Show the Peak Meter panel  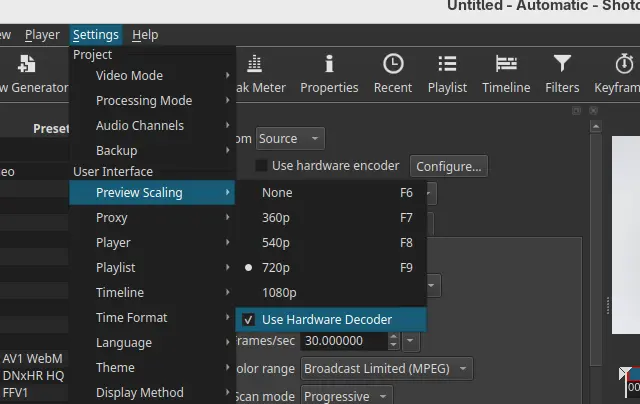(255, 66)
